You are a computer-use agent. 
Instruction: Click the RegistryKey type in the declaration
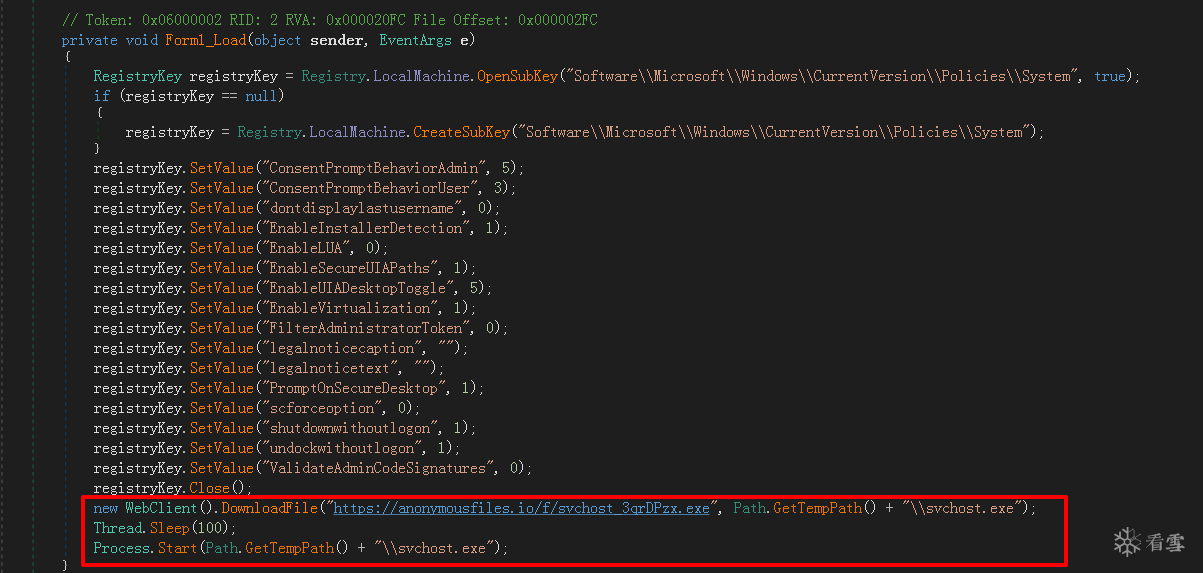tap(137, 76)
